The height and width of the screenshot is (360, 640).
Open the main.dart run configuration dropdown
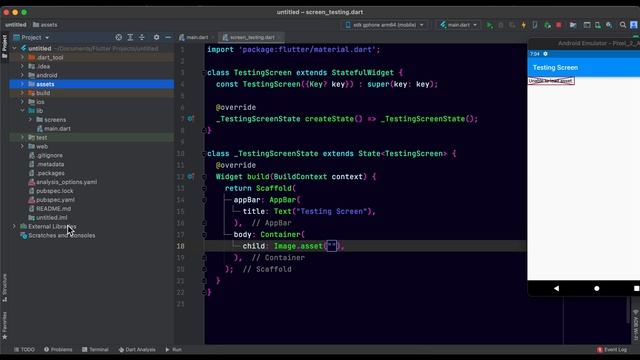[458, 25]
